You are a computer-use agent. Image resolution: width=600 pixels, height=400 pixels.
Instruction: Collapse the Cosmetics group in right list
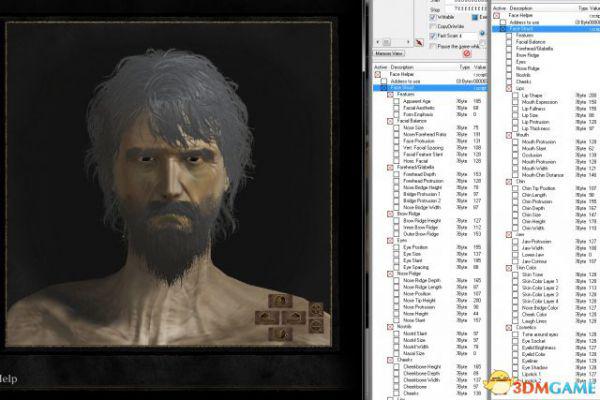[509, 328]
